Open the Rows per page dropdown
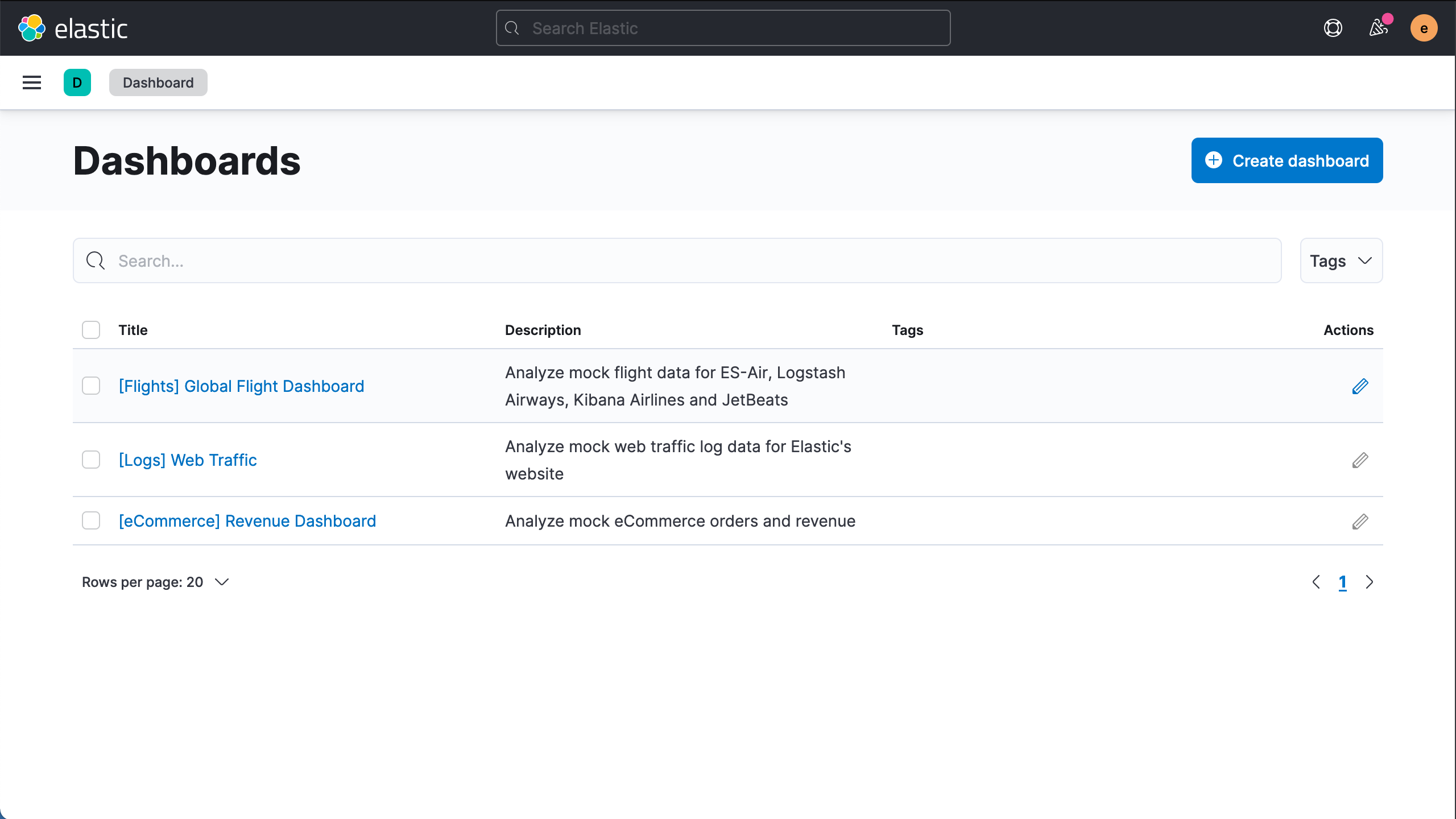 click(155, 582)
